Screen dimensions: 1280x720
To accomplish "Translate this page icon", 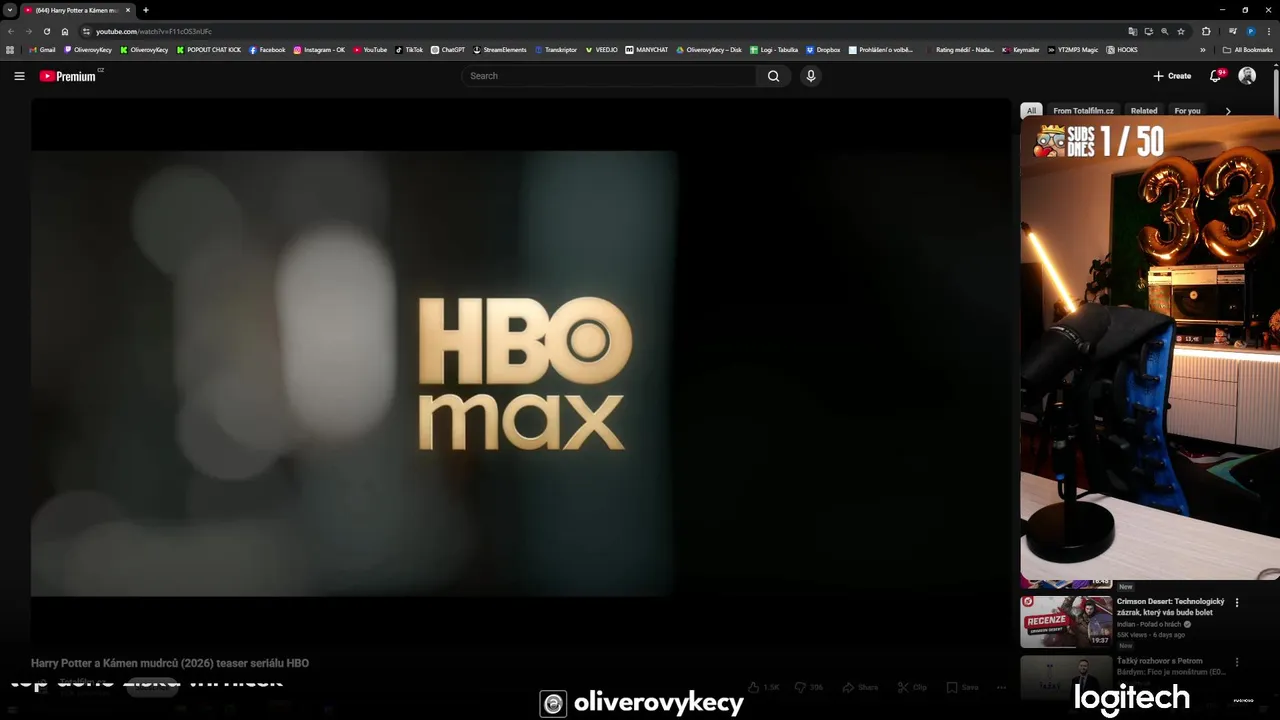I will click(1132, 31).
